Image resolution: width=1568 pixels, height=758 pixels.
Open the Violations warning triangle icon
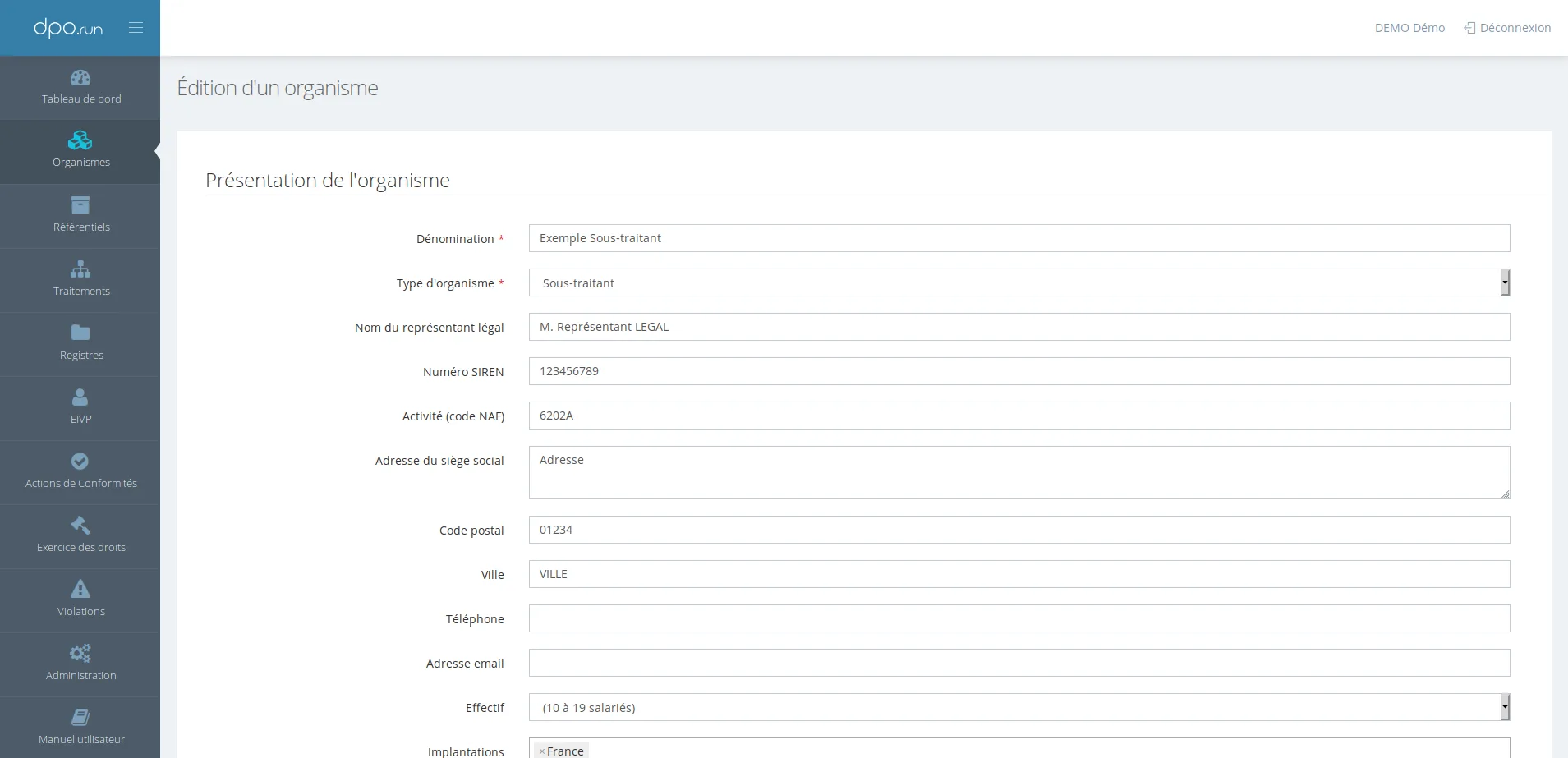coord(80,589)
